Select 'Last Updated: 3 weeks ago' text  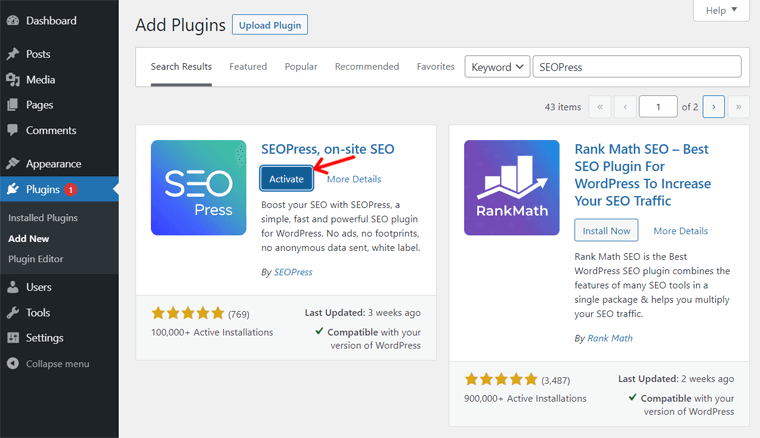[363, 313]
